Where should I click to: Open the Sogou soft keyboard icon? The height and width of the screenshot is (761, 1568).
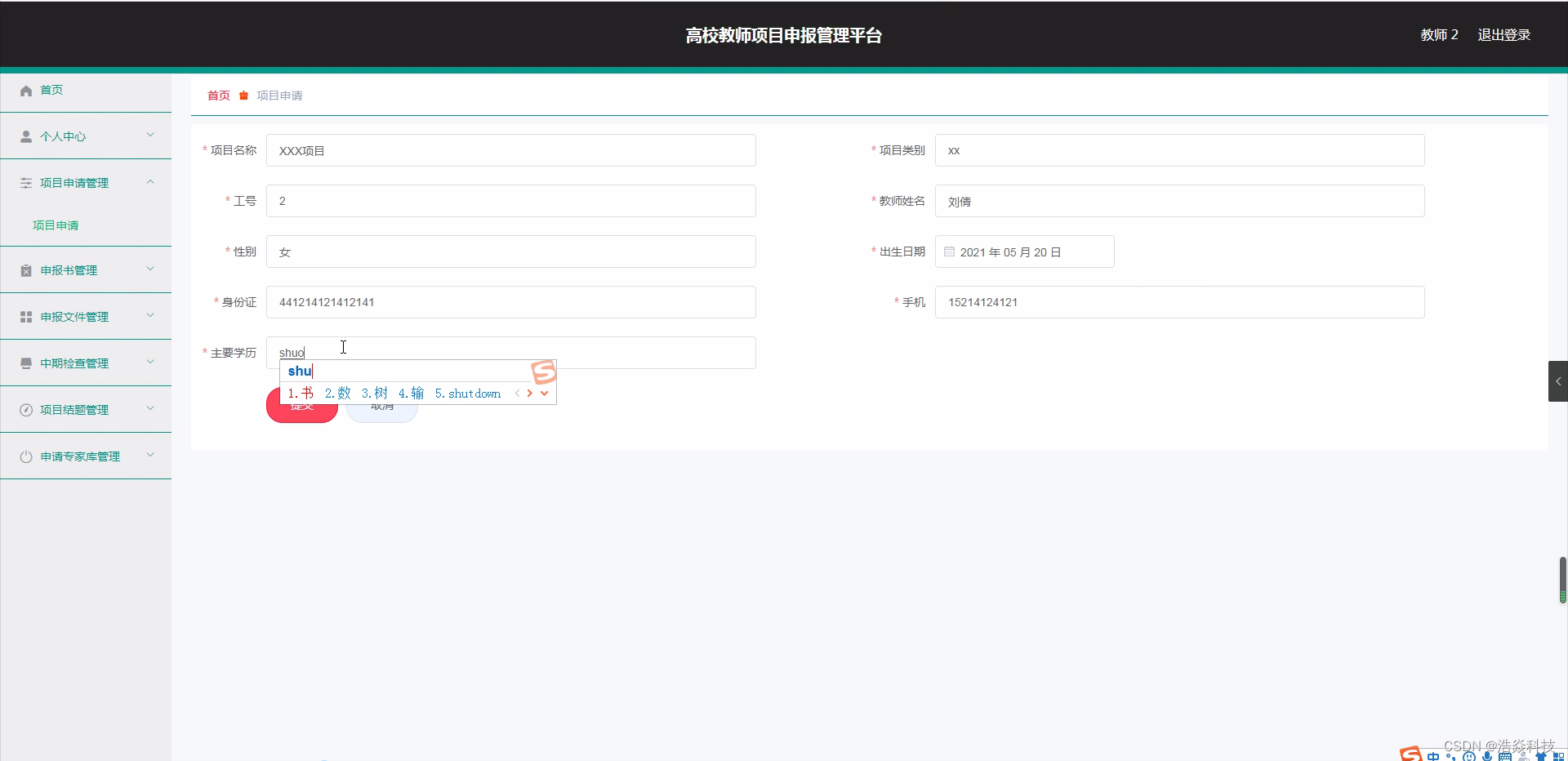tap(1506, 757)
